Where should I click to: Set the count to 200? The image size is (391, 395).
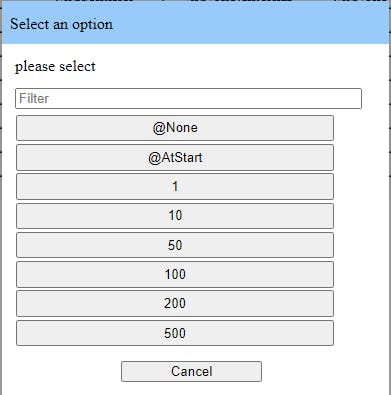click(x=175, y=304)
